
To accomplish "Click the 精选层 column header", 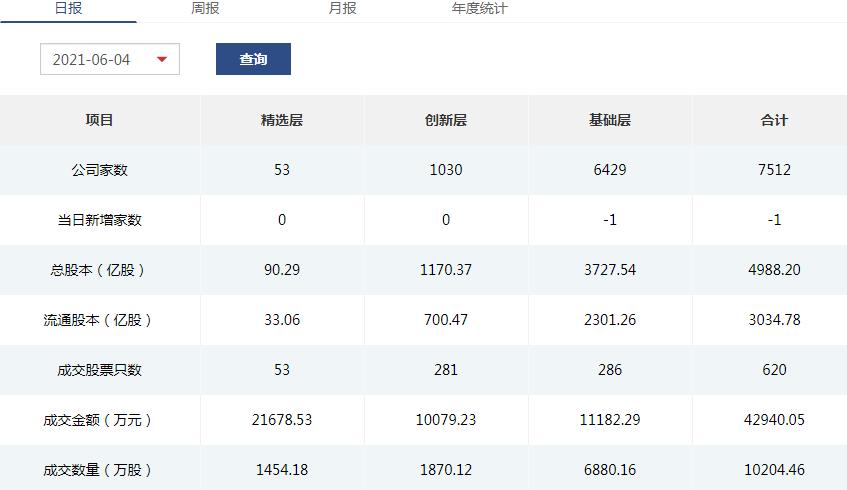I will click(x=282, y=120).
